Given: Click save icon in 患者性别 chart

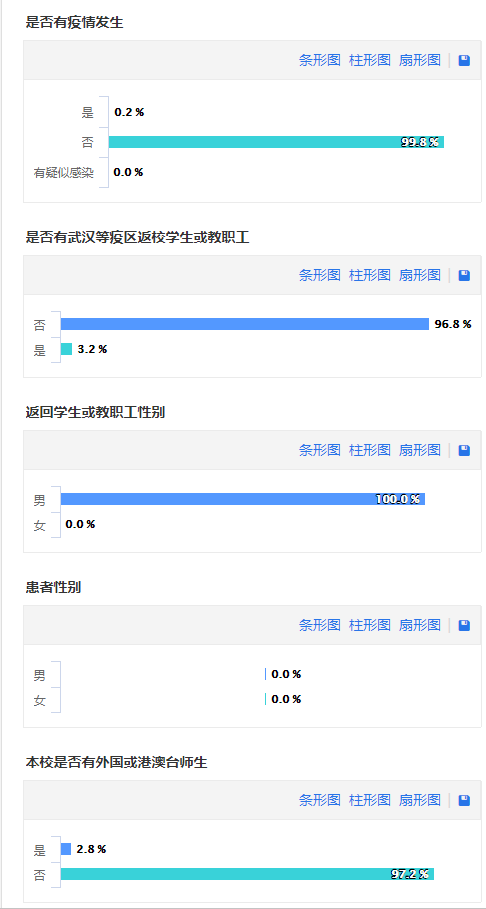Looking at the screenshot, I should tap(464, 626).
